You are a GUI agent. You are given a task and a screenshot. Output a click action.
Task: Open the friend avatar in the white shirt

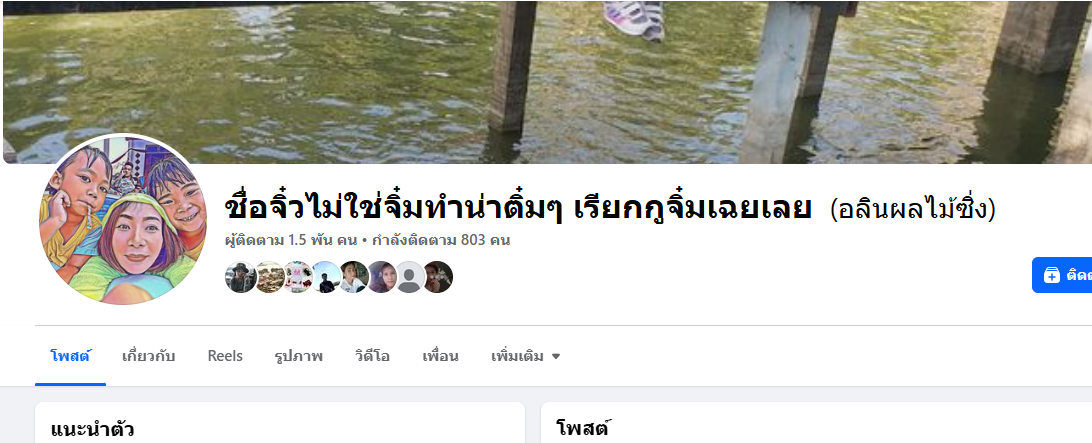coord(354,277)
